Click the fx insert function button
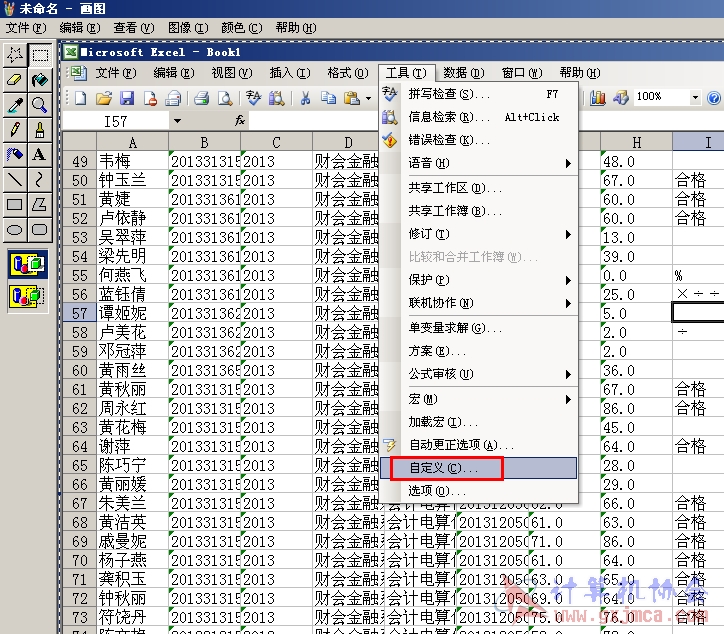724x634 pixels. tap(240, 121)
